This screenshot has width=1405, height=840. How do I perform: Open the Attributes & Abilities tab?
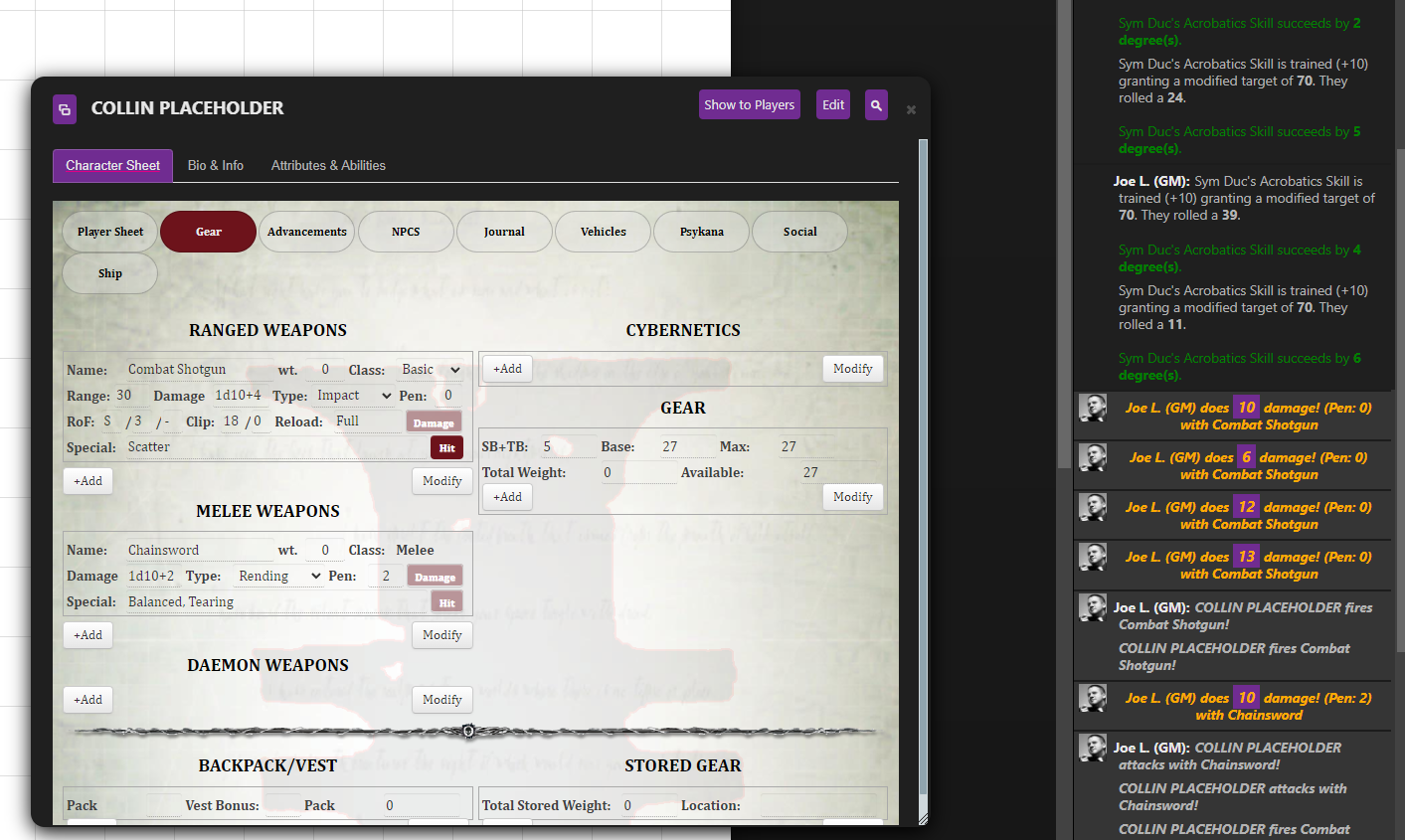[x=328, y=165]
